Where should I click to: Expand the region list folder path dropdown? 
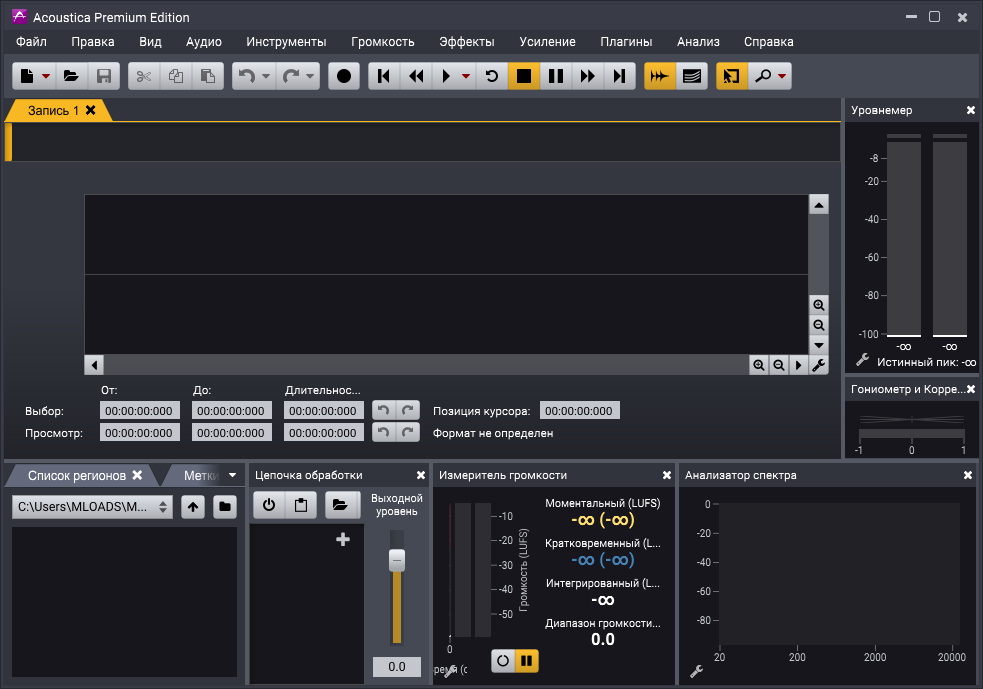point(164,507)
